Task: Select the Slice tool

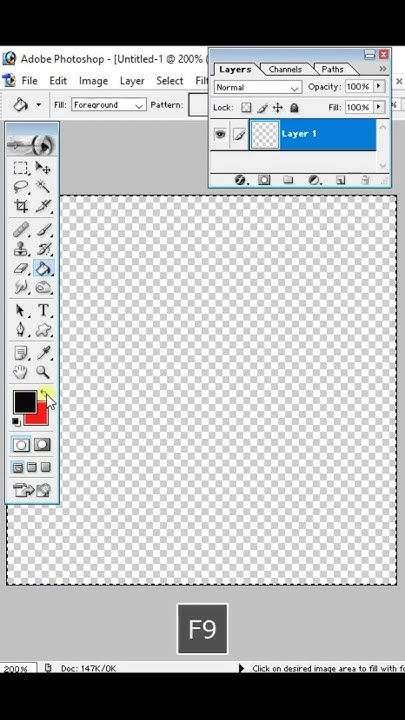Action: [x=43, y=206]
